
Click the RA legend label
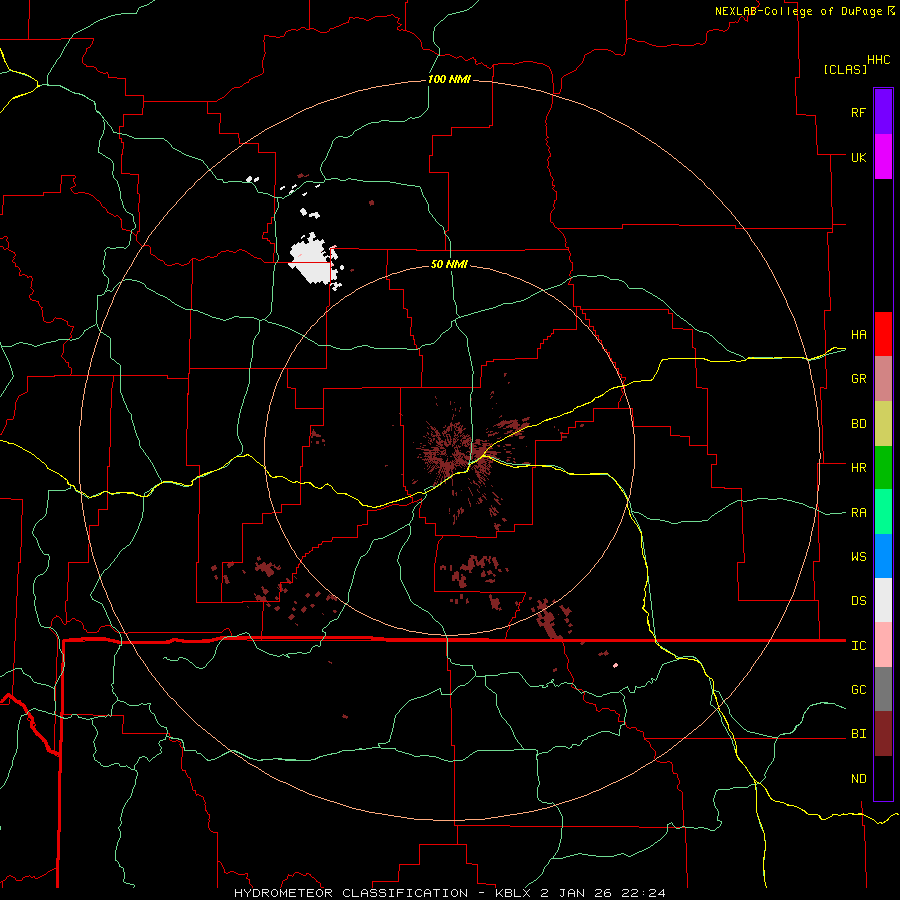[x=858, y=513]
